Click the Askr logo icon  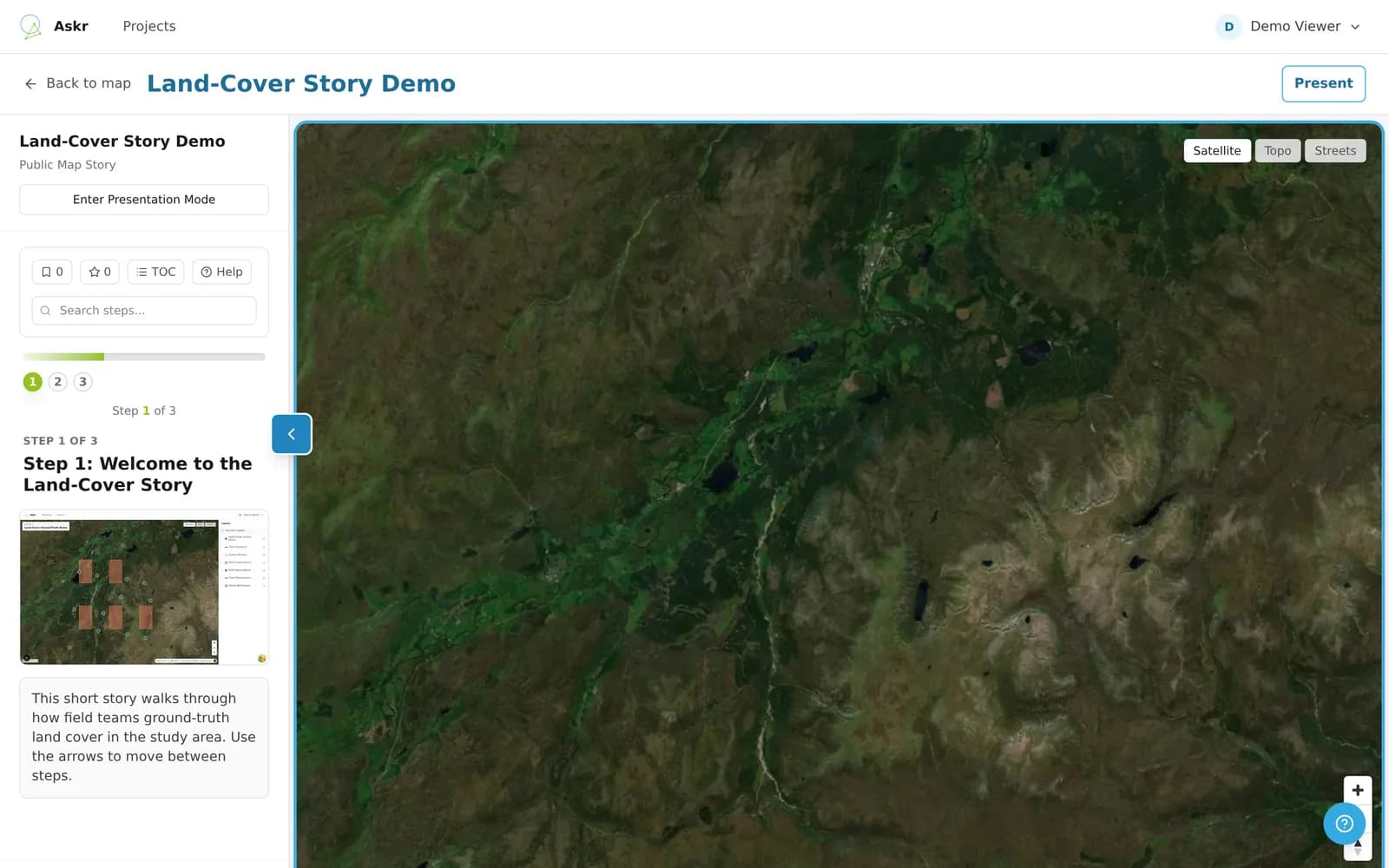pos(30,26)
